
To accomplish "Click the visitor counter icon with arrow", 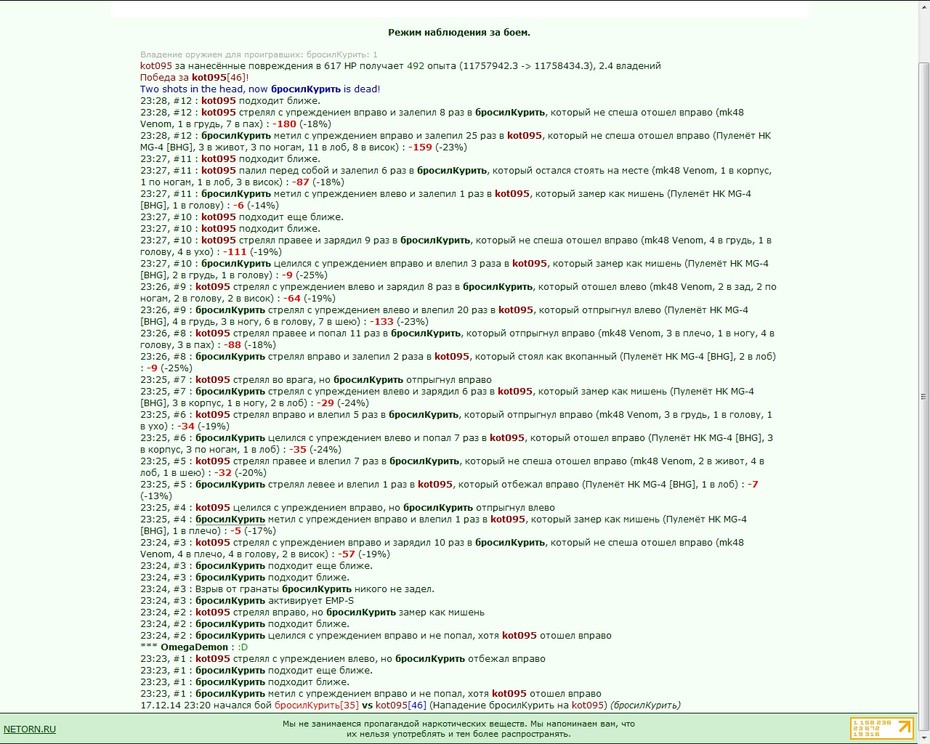I will click(881, 728).
